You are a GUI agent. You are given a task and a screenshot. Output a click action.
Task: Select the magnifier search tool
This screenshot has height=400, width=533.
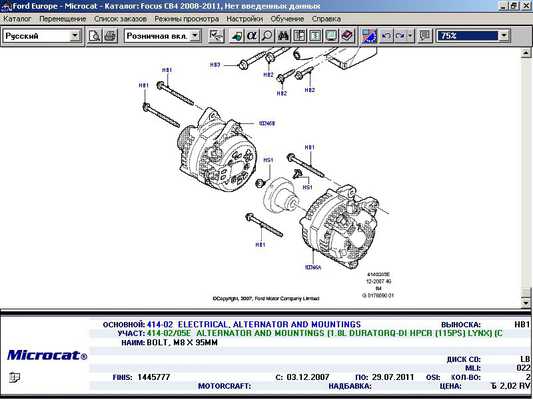pyautogui.click(x=268, y=35)
